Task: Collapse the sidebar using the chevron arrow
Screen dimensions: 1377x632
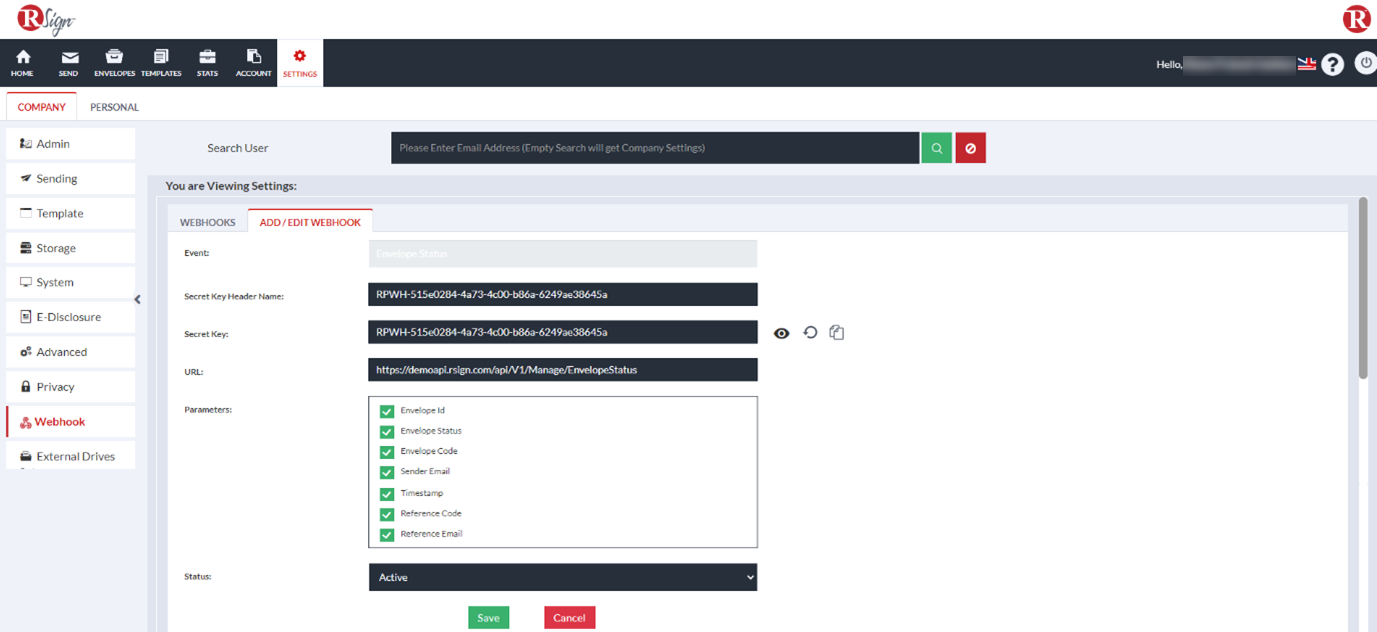Action: pos(137,298)
